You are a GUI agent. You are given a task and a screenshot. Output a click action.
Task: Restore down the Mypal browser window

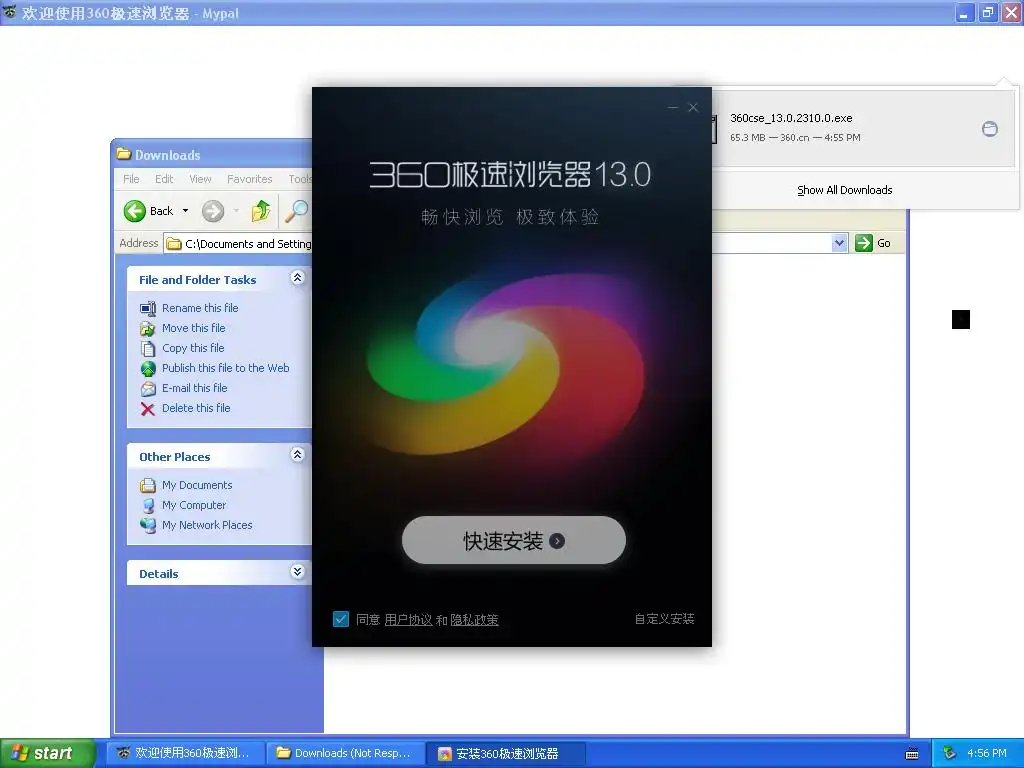987,12
